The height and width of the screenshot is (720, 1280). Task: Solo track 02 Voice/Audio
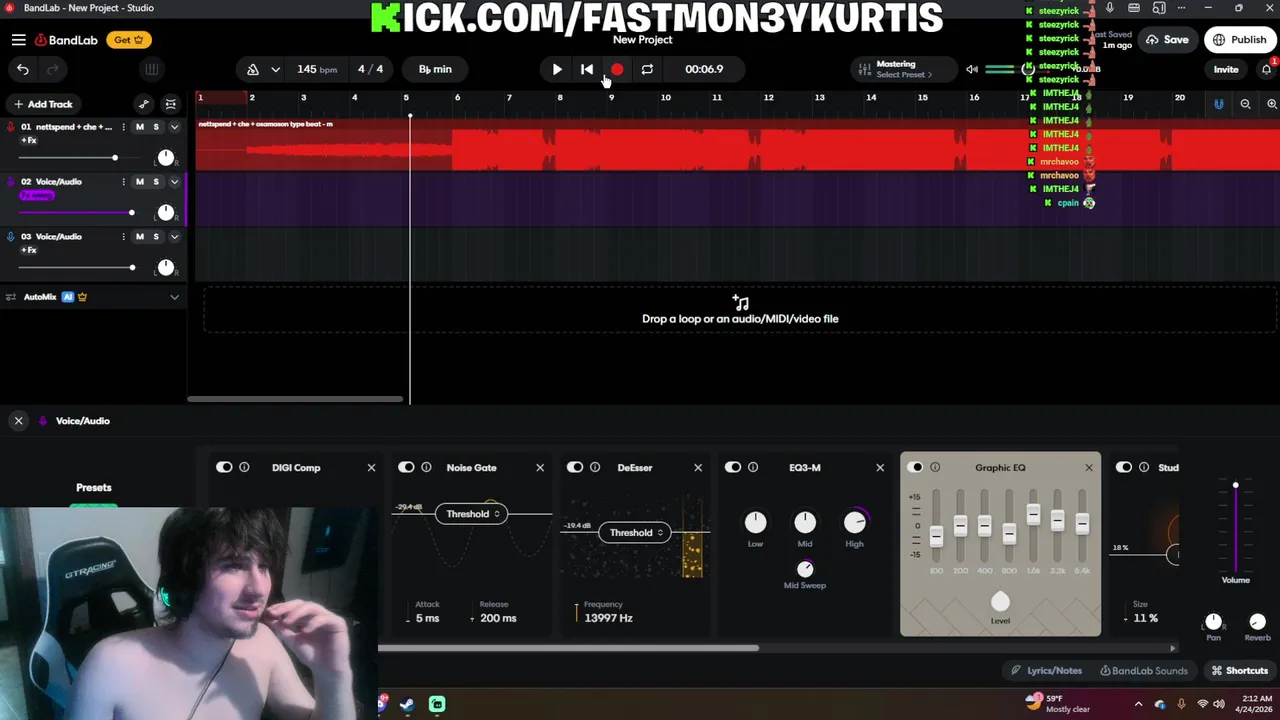coord(156,182)
